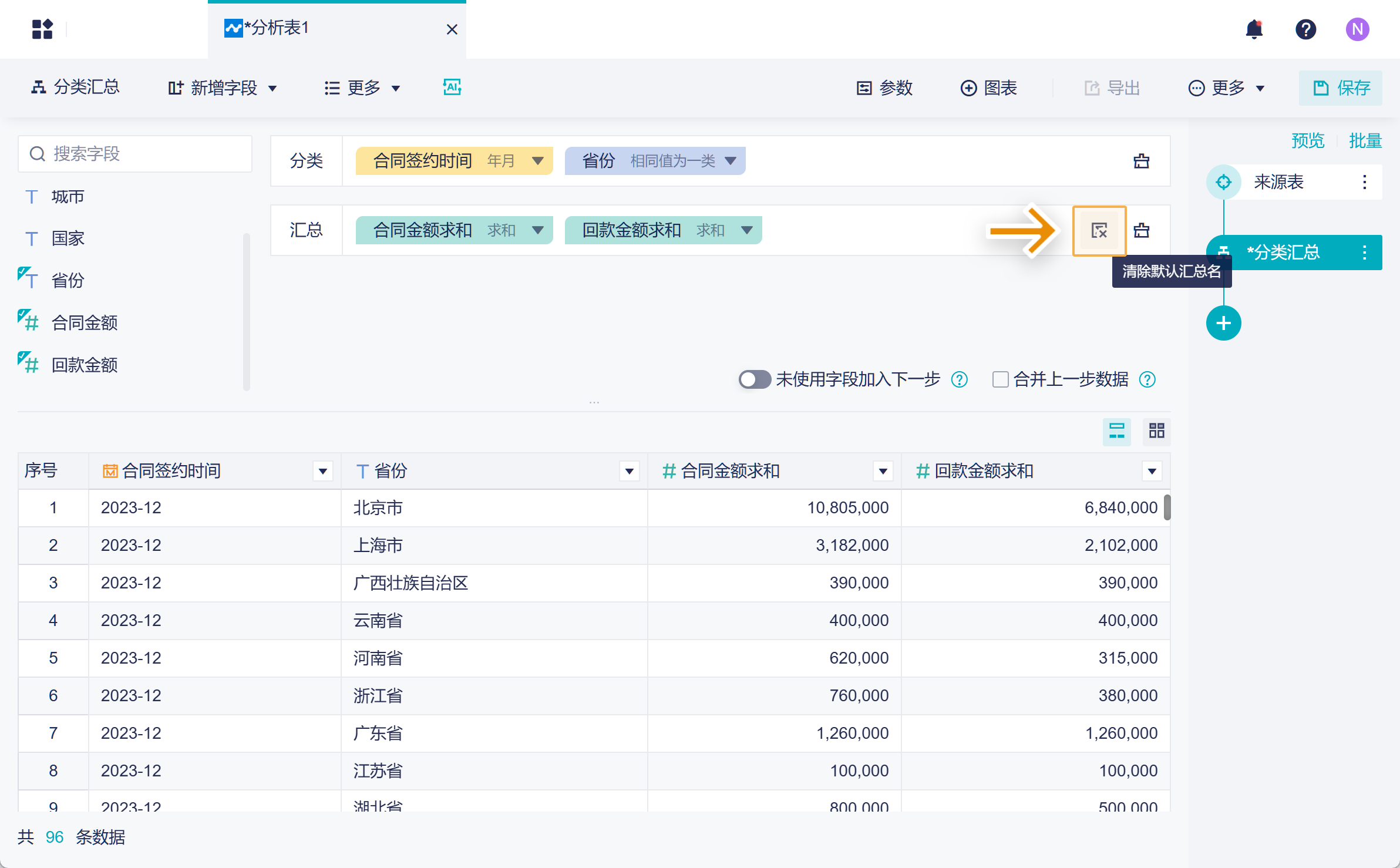Image resolution: width=1400 pixels, height=868 pixels.
Task: Toggle 未使用字段加入下一步 switch
Action: pos(754,379)
